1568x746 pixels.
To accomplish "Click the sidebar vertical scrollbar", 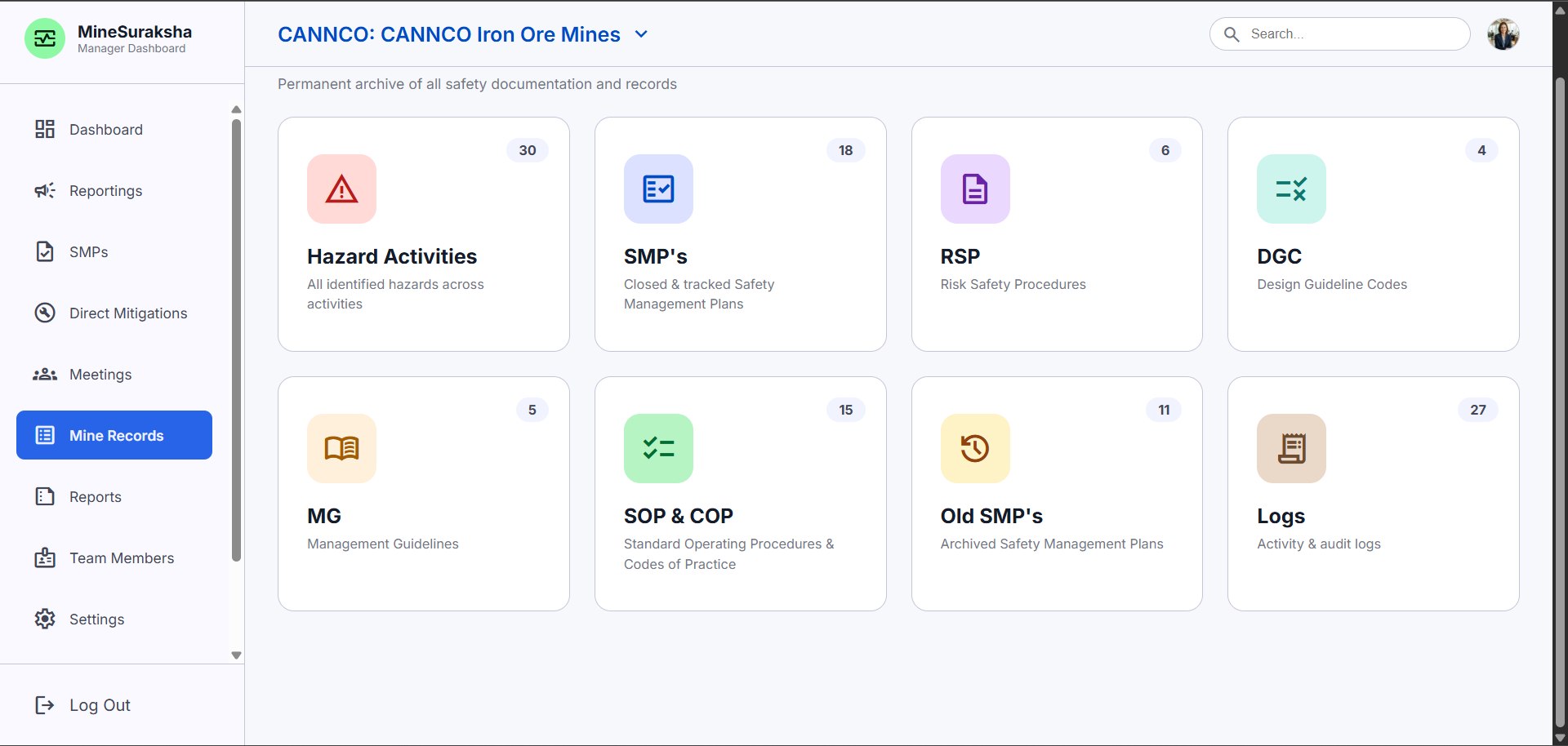I will point(236,340).
